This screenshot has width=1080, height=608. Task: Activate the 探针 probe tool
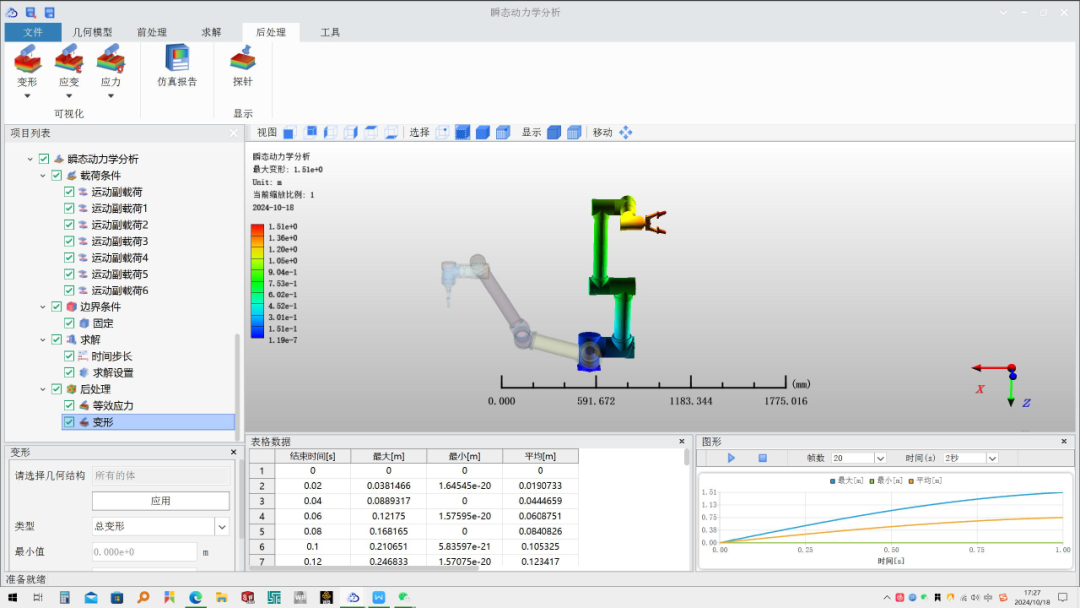242,66
